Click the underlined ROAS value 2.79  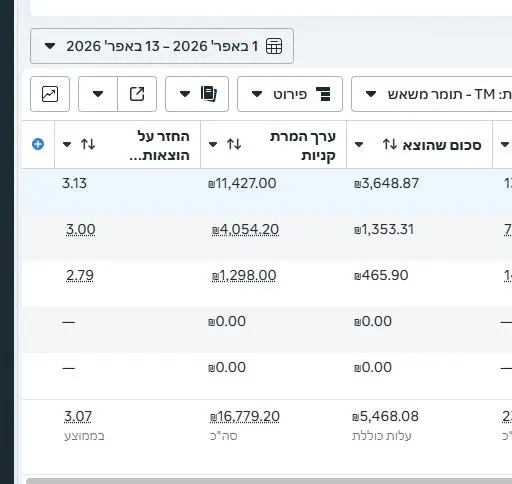pos(80,275)
